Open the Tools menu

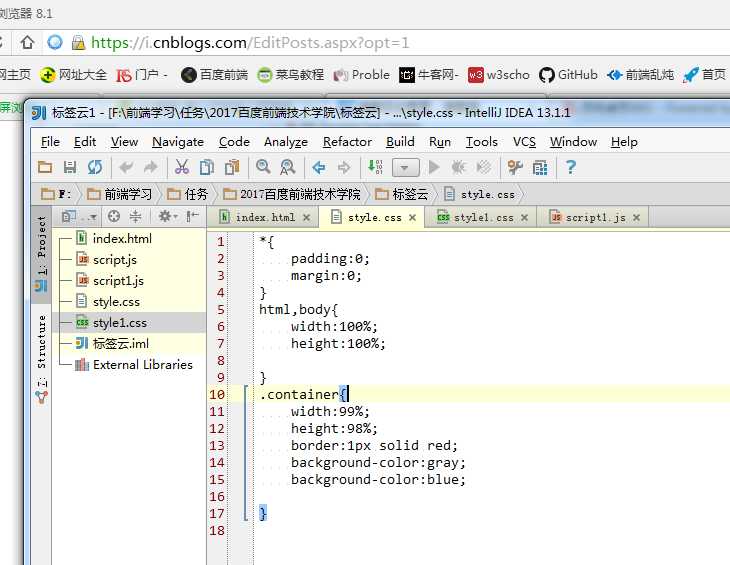[x=482, y=142]
